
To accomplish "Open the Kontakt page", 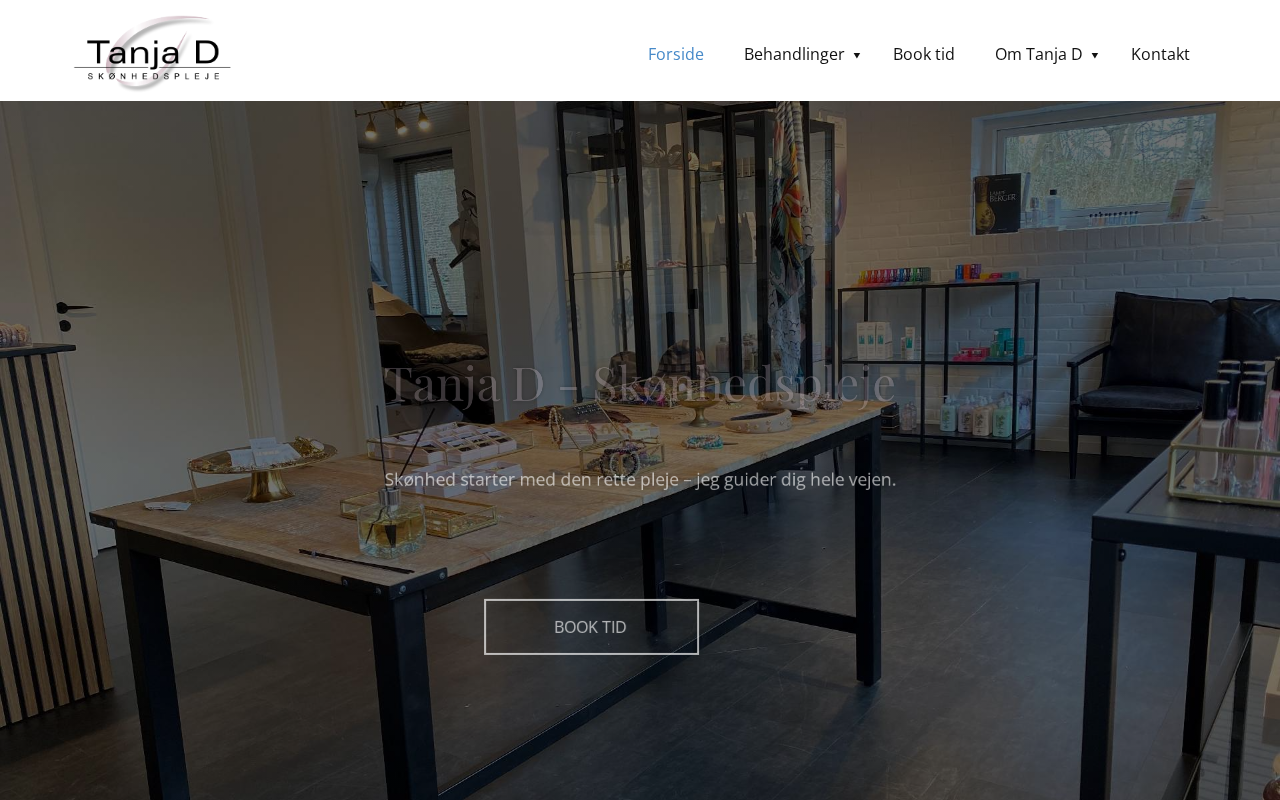I will 1160,54.
